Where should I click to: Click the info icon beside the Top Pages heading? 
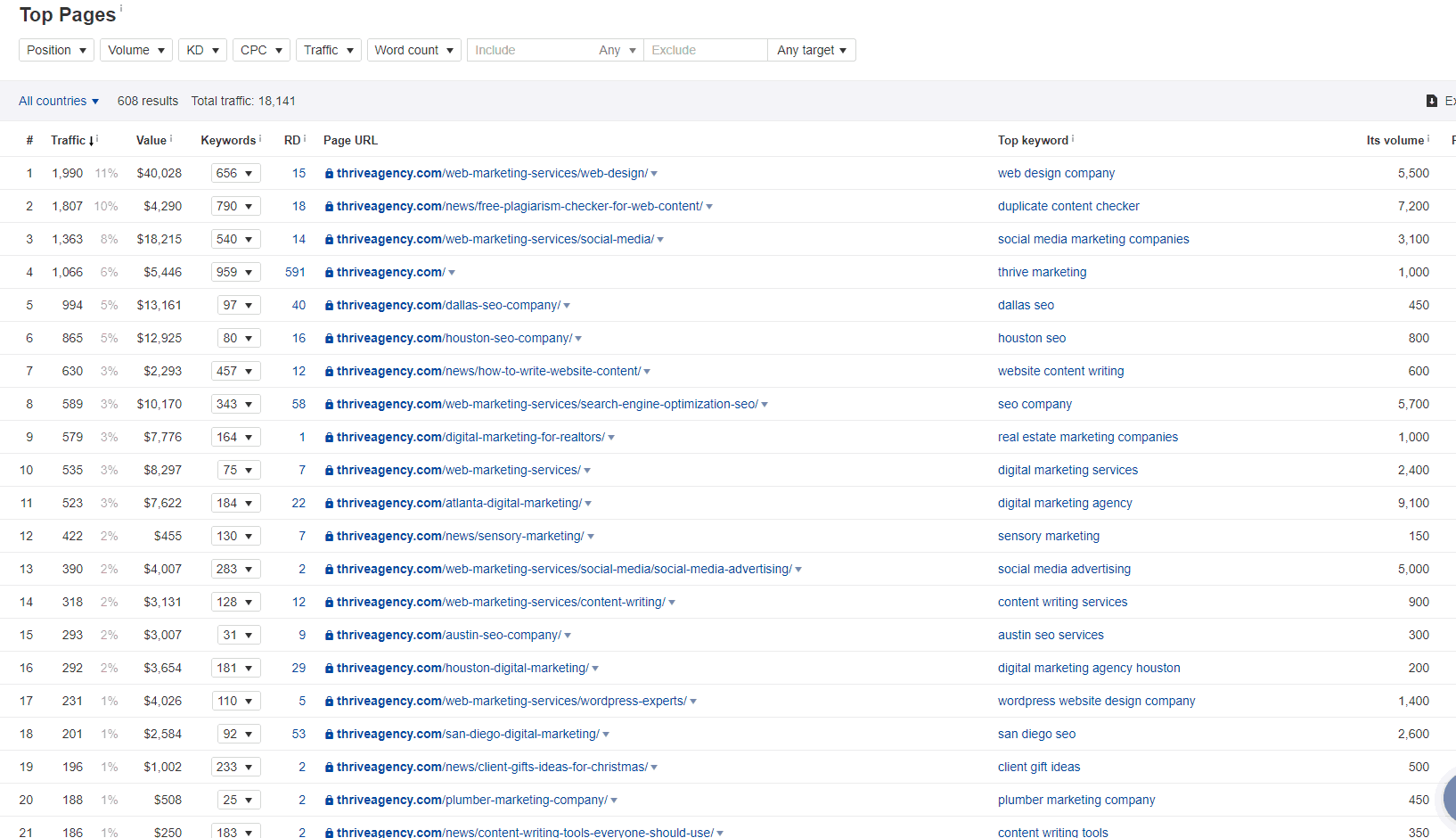tap(119, 7)
